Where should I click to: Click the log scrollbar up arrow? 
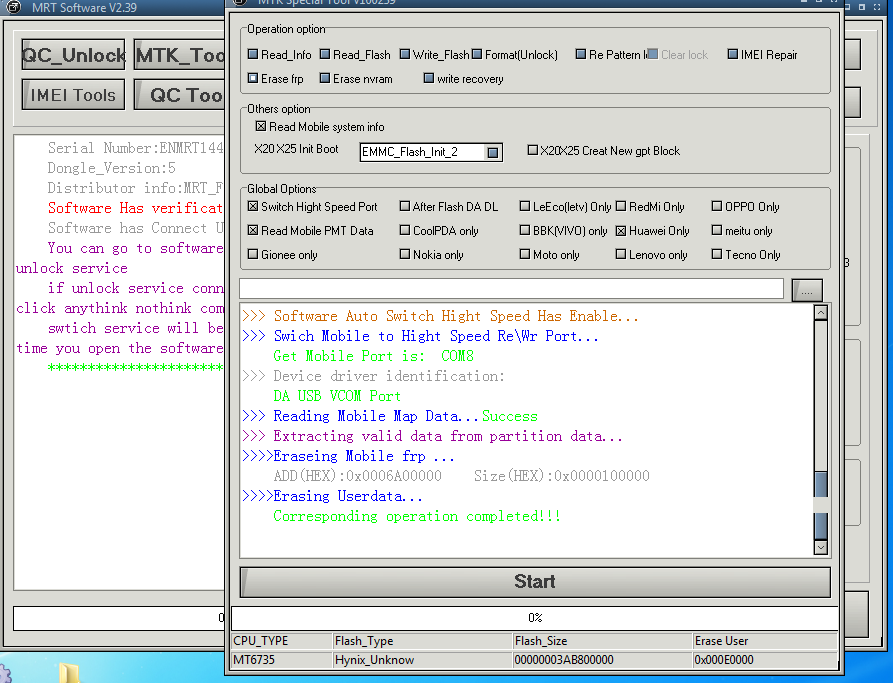coord(821,313)
